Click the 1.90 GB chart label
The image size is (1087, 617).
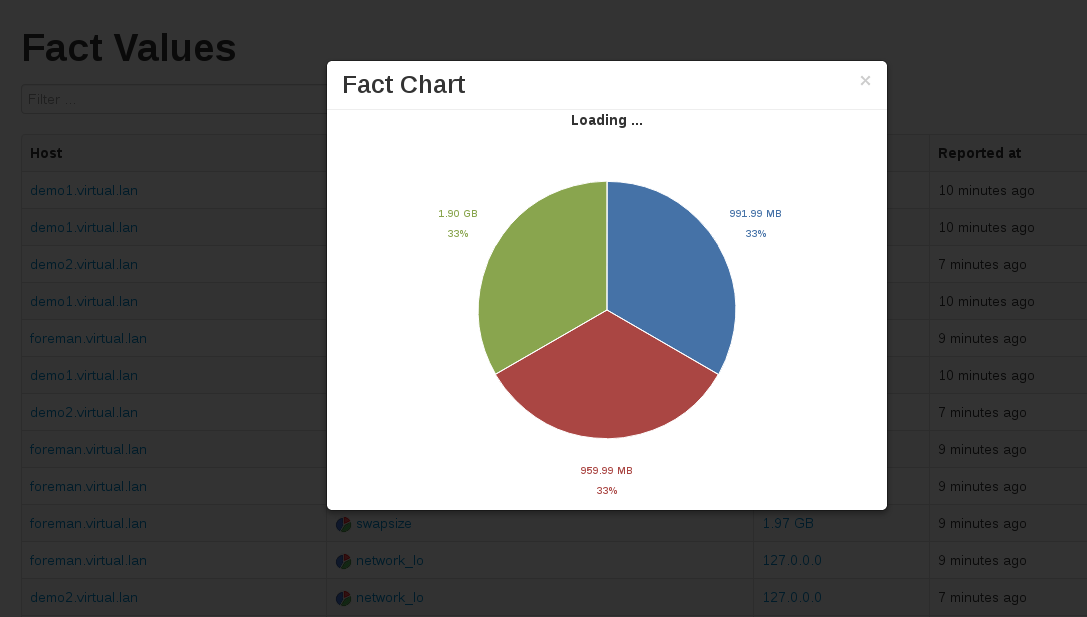click(x=458, y=214)
